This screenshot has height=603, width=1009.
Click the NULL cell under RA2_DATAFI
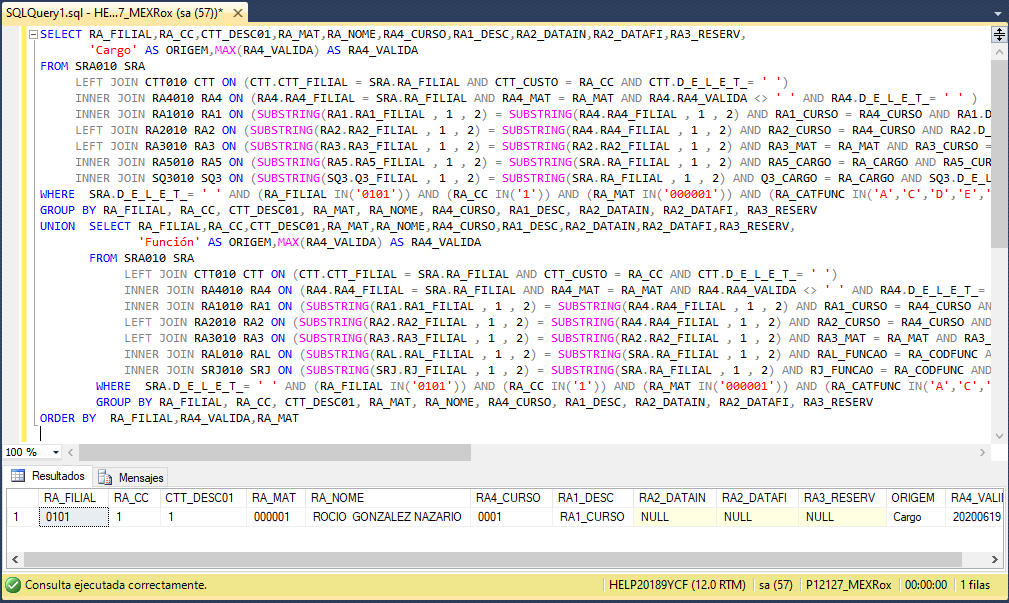(757, 517)
